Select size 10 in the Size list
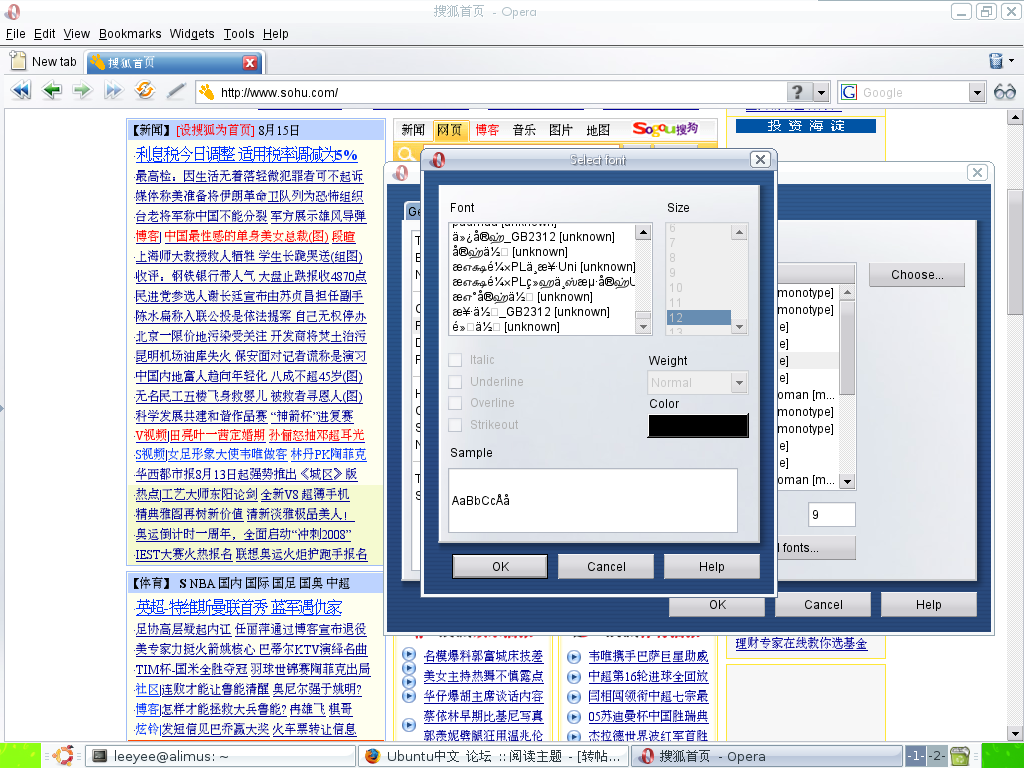1024x768 pixels. (699, 288)
